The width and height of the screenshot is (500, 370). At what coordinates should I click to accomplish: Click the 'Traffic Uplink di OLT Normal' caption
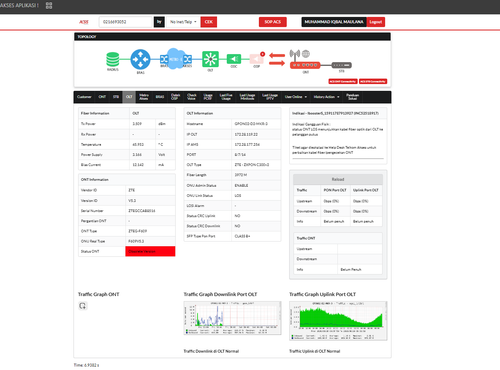point(315,351)
